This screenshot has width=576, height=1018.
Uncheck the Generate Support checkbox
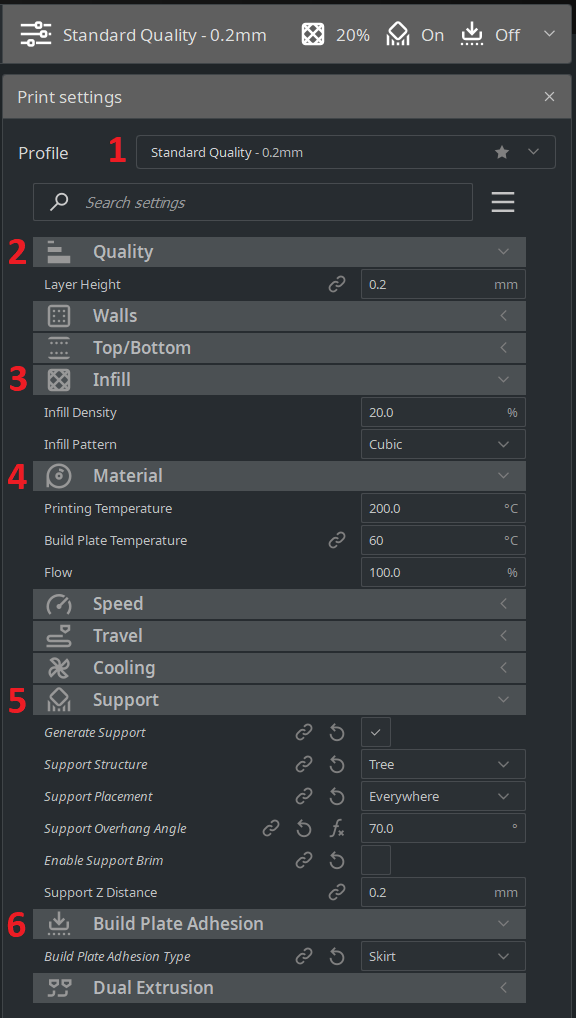[x=376, y=732]
